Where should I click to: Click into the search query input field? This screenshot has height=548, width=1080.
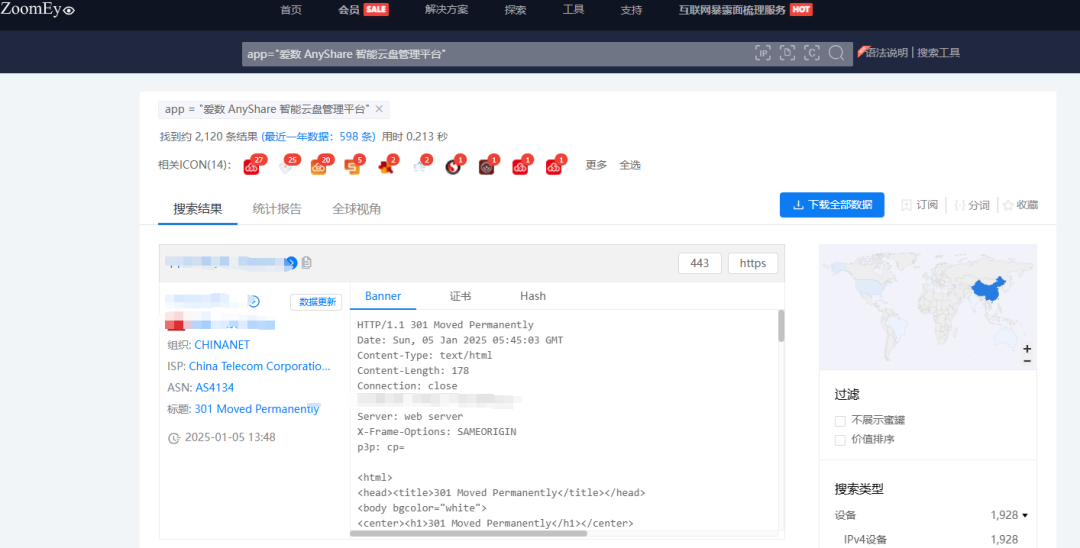pyautogui.click(x=496, y=54)
